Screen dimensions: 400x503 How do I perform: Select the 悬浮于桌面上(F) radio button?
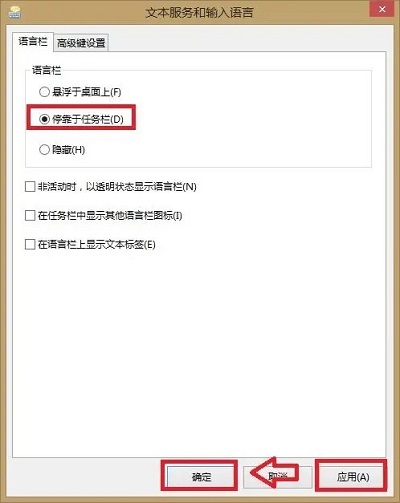click(x=44, y=91)
